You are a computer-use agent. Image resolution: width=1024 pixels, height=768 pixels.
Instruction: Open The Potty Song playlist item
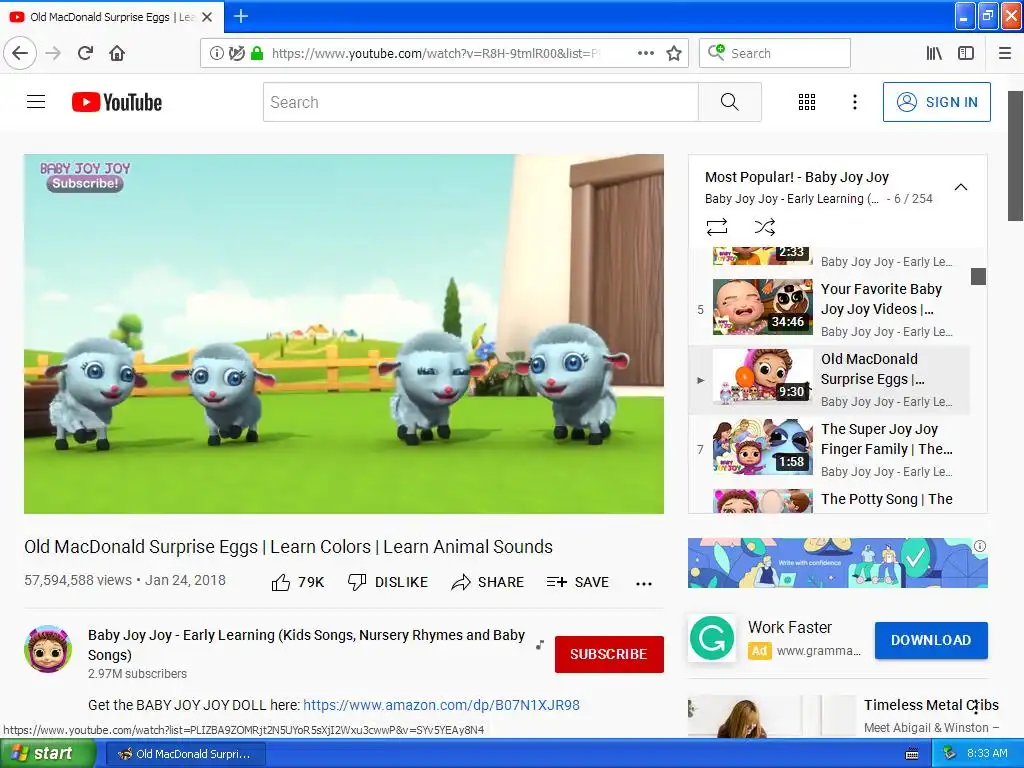829,500
